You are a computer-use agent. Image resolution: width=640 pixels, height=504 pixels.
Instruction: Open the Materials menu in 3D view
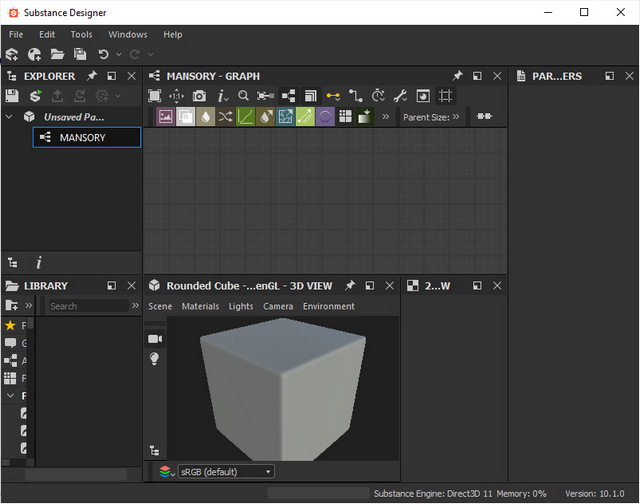click(200, 306)
